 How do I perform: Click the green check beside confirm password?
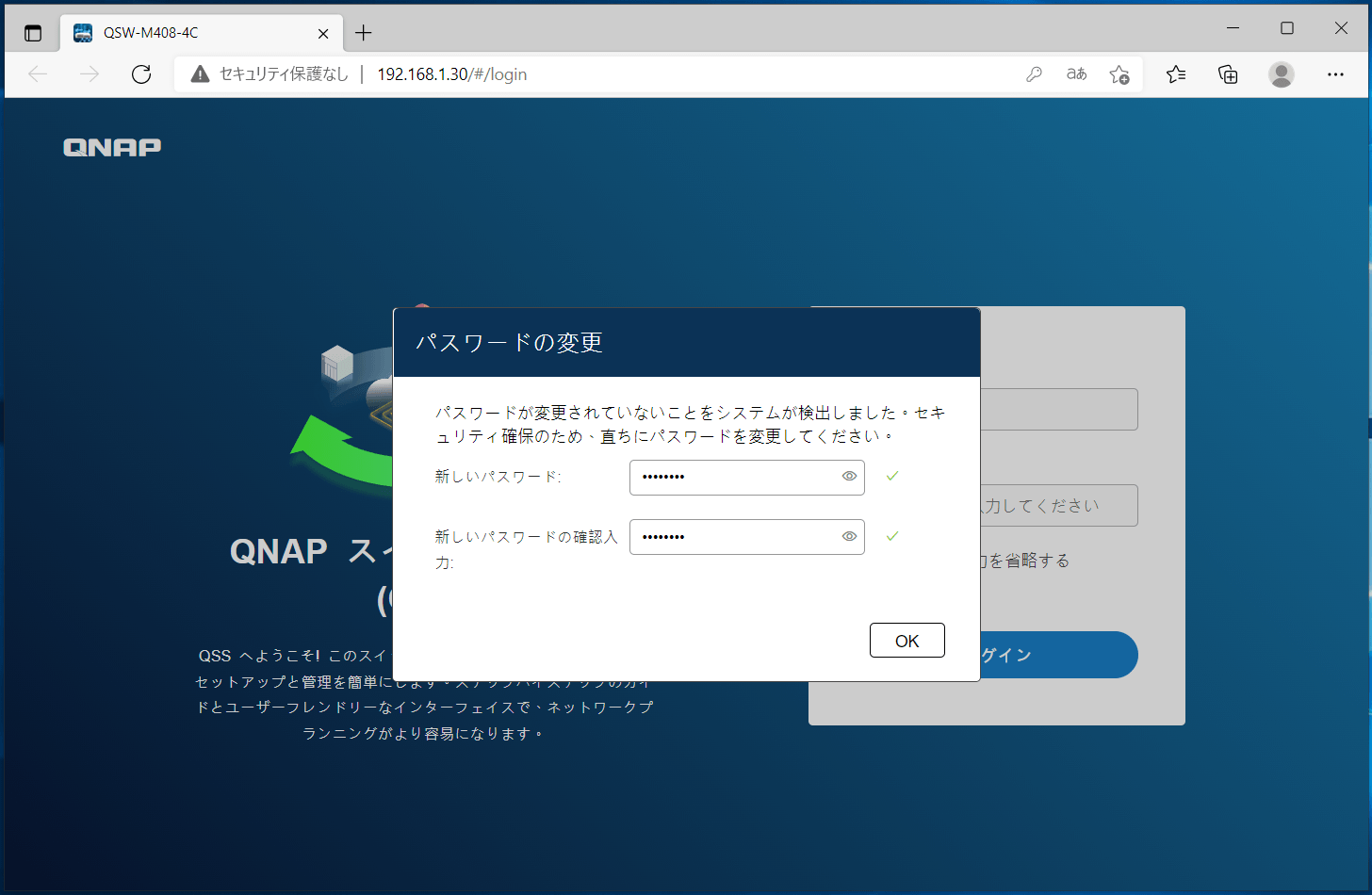[x=892, y=537]
